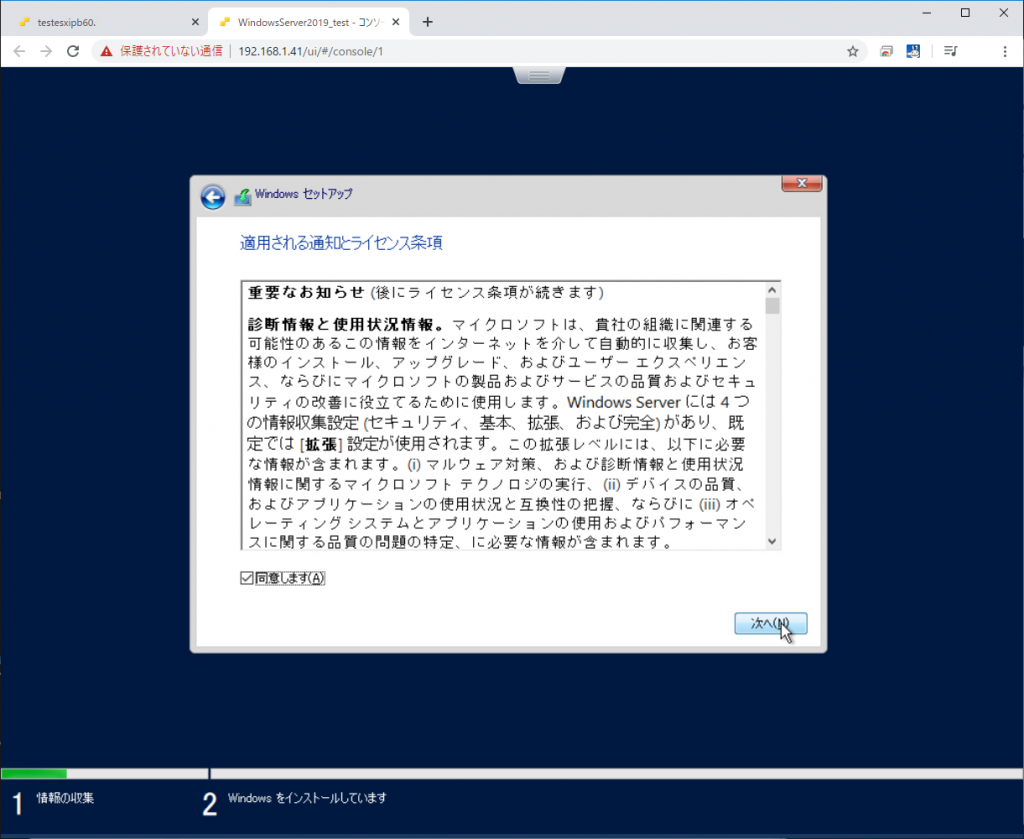Check the 同意します(A) checkbox
1024x839 pixels.
point(246,578)
